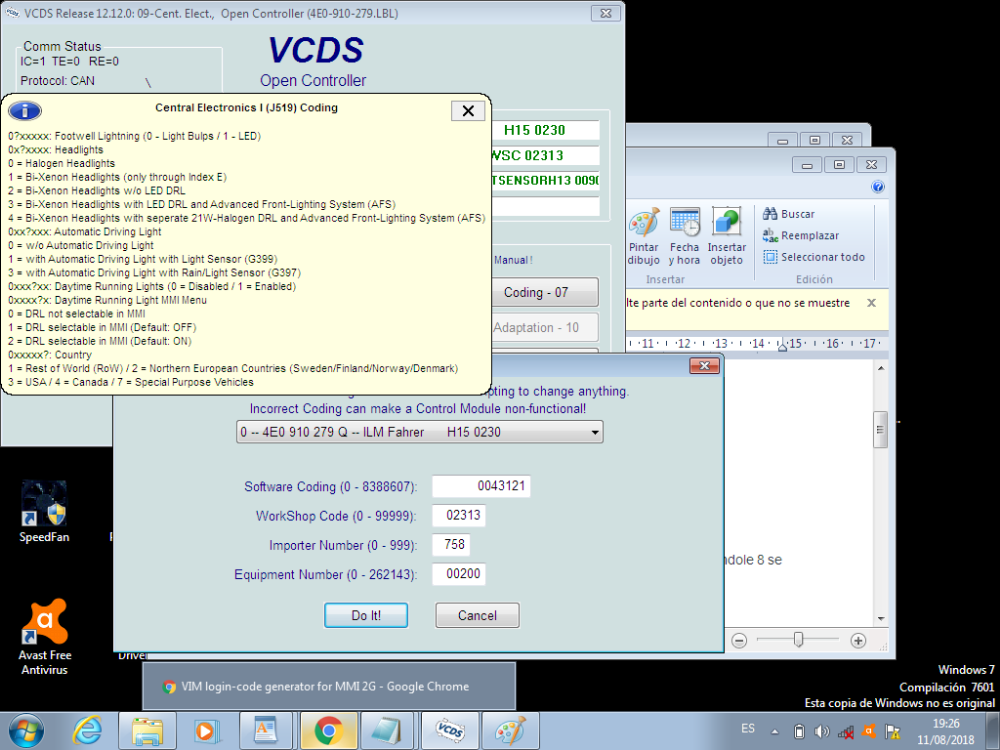Screen dimensions: 1000x750
Task: Click the Insertar objeto icon
Action: point(727,236)
